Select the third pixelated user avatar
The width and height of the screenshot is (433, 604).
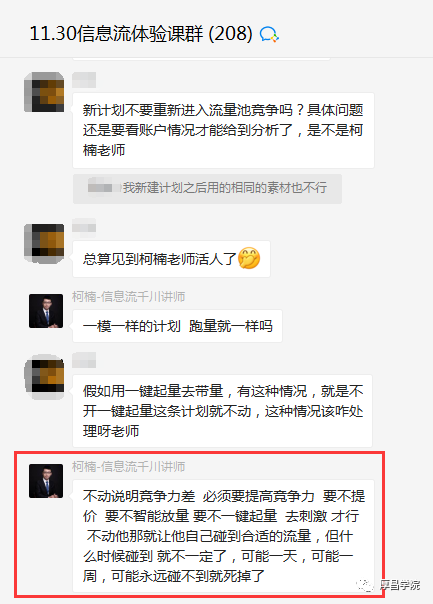[44, 377]
